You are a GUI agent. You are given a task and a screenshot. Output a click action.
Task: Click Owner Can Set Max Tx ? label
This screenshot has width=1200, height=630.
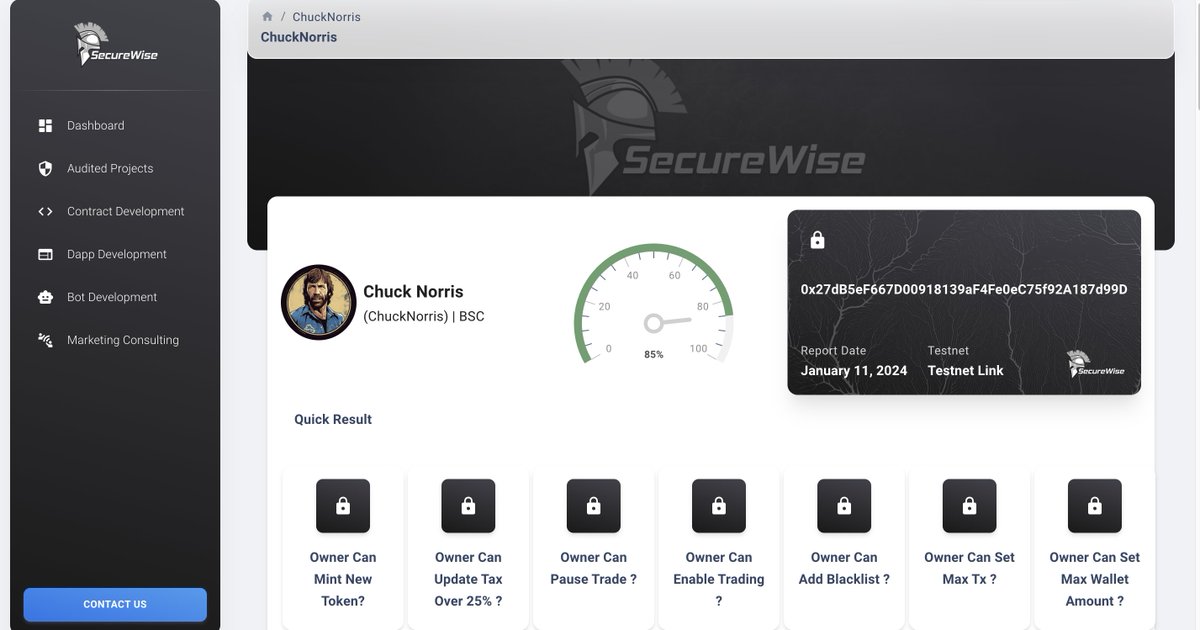pyautogui.click(x=969, y=568)
